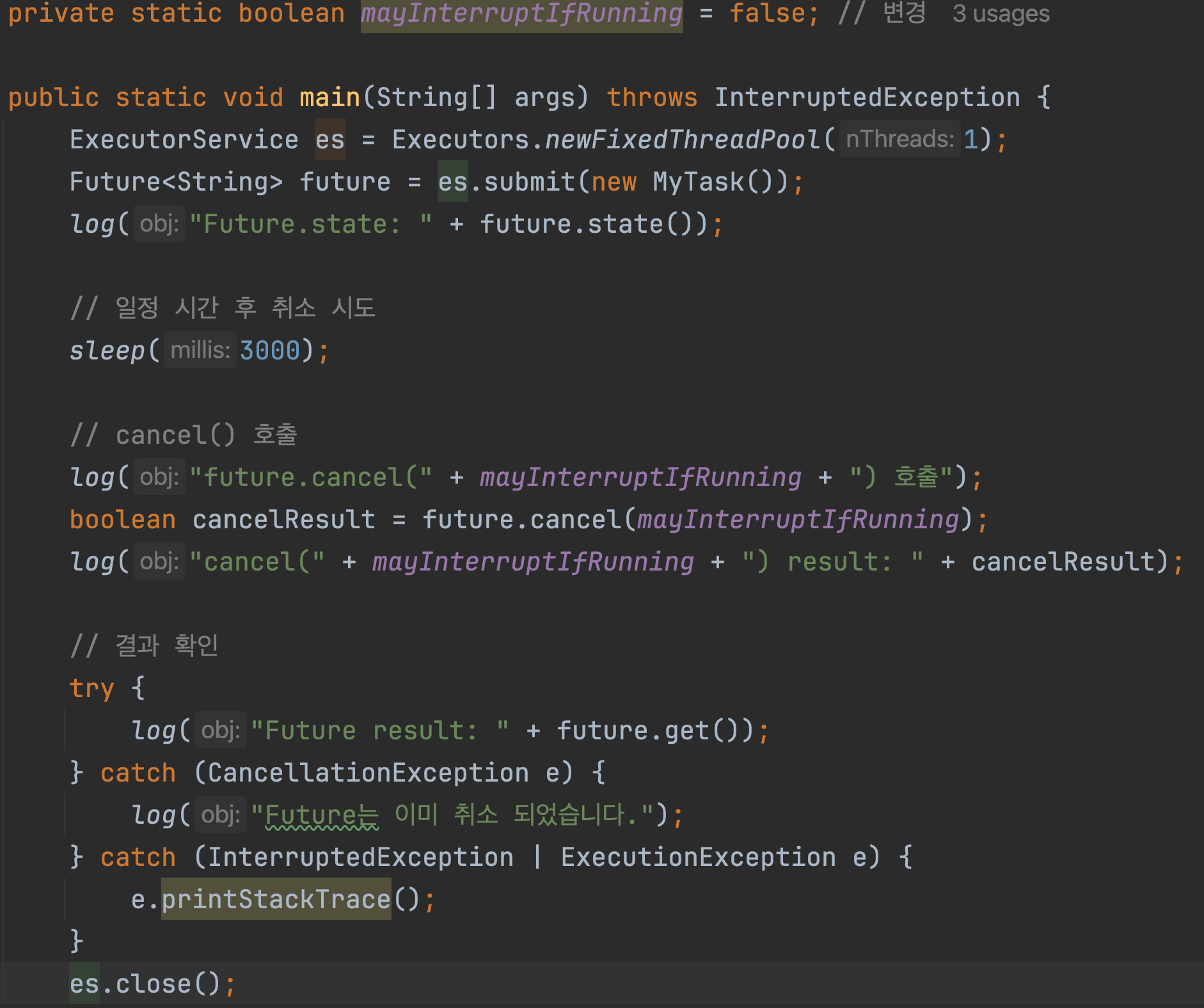
Task: Click 'InterruptedException' in throws clause
Action: [x=867, y=98]
